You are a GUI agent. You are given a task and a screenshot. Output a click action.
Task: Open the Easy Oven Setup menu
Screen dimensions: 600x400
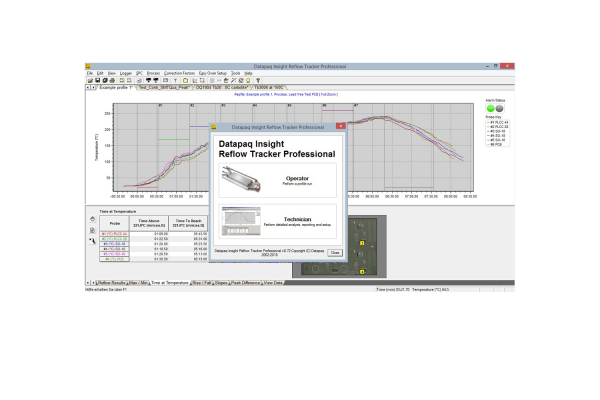pyautogui.click(x=212, y=73)
